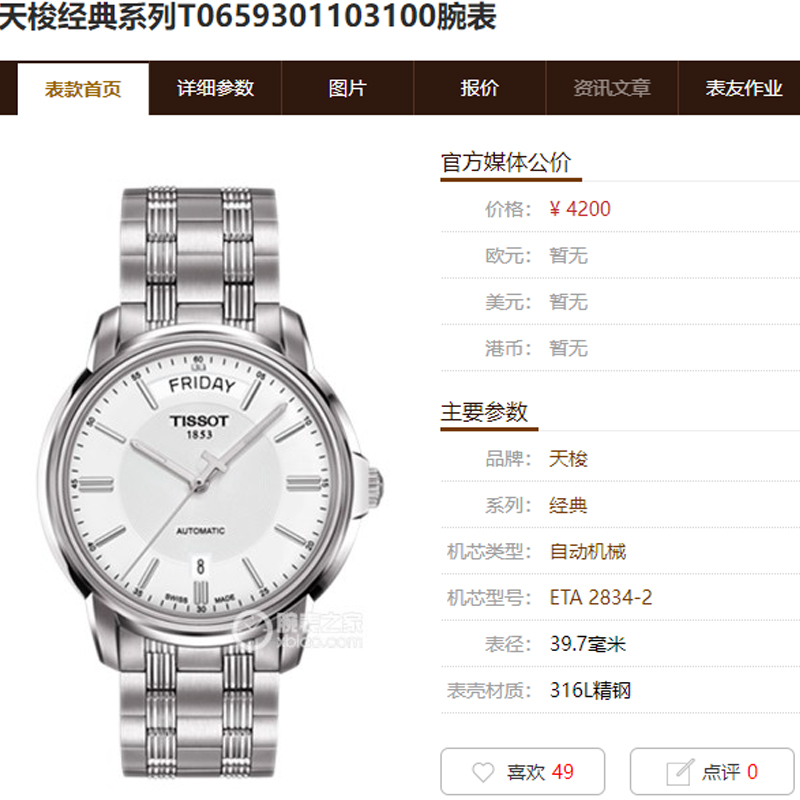Image resolution: width=800 pixels, height=800 pixels.
Task: Open the 详细参数 tab
Action: (215, 88)
